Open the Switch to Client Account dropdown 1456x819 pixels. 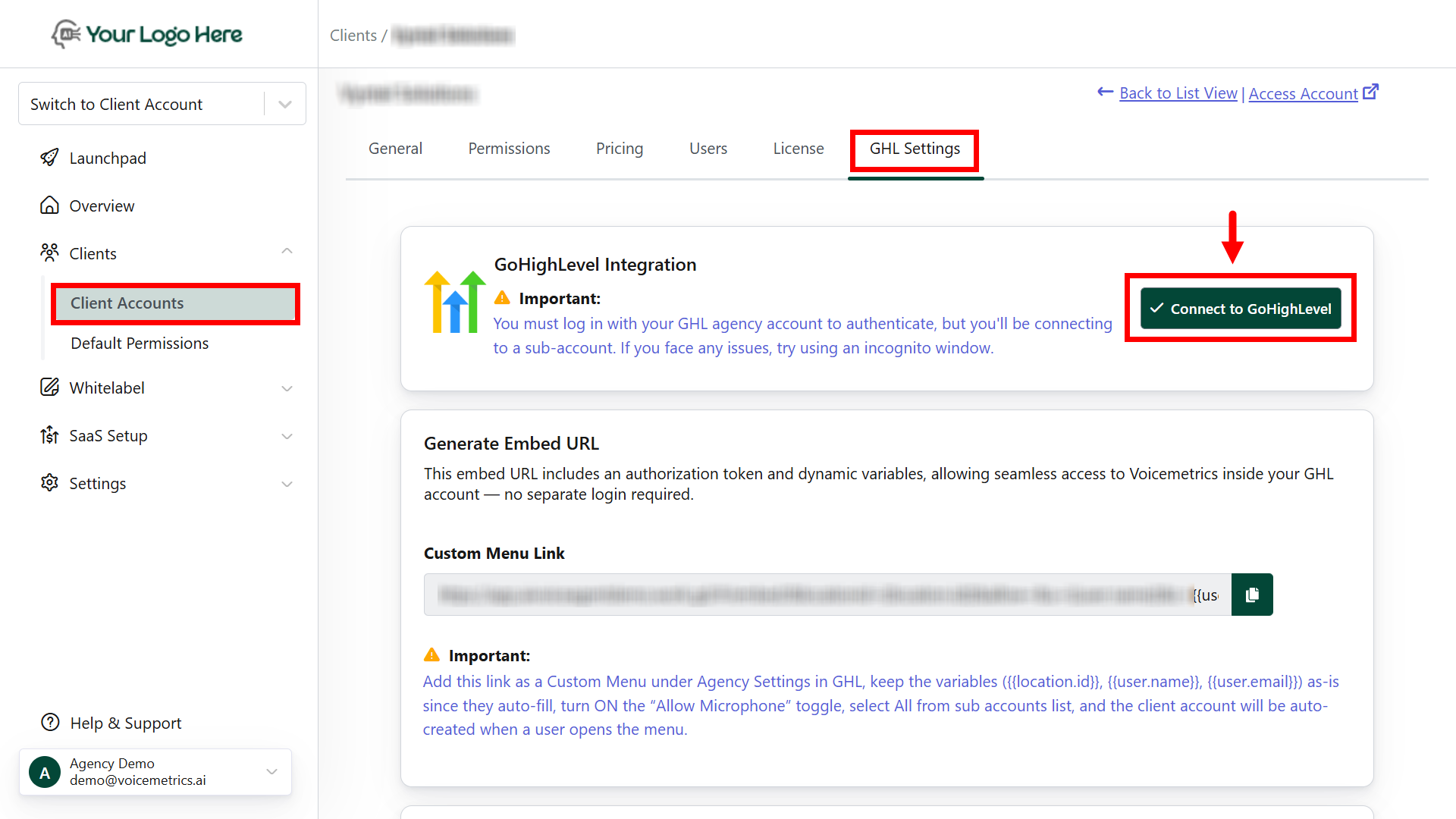click(x=284, y=104)
